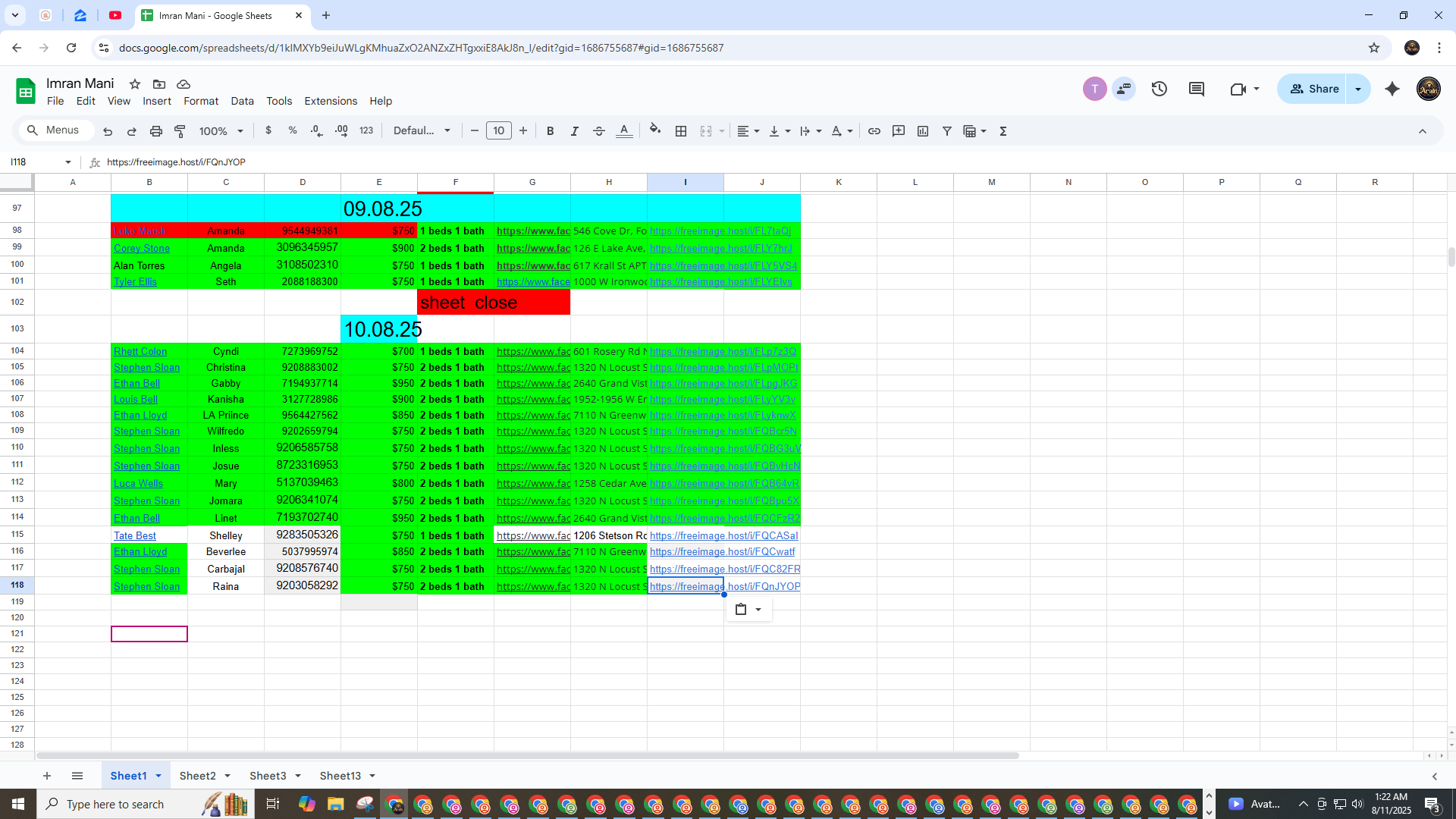Switch to the Sheet13 tab
This screenshot has width=1456, height=819.
coord(340,776)
